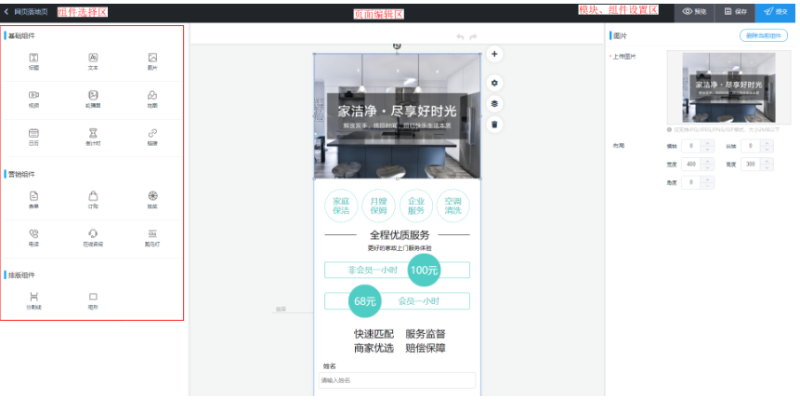
Task: Select the 空调清洗 circle on canvas
Action: [453, 206]
